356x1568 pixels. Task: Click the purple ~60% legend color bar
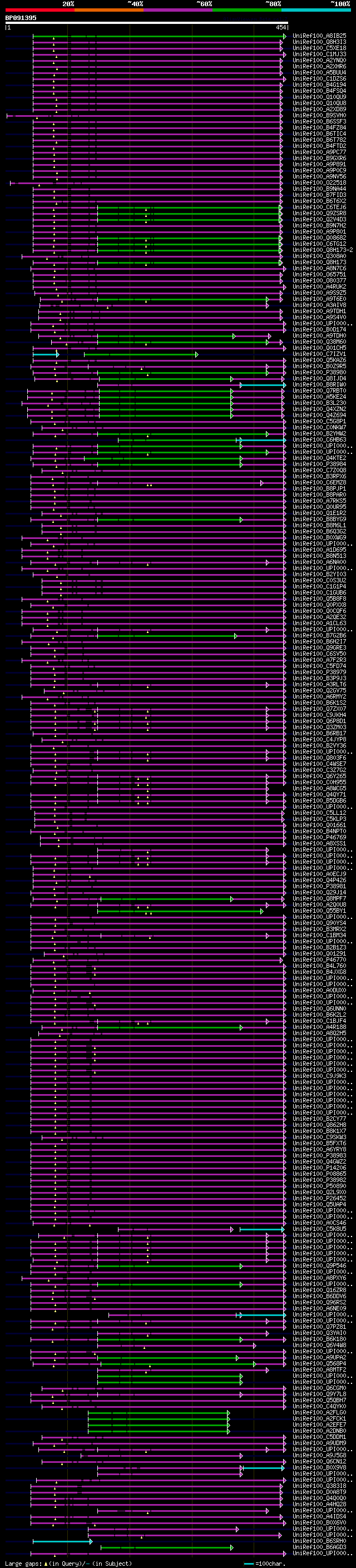tap(179, 11)
